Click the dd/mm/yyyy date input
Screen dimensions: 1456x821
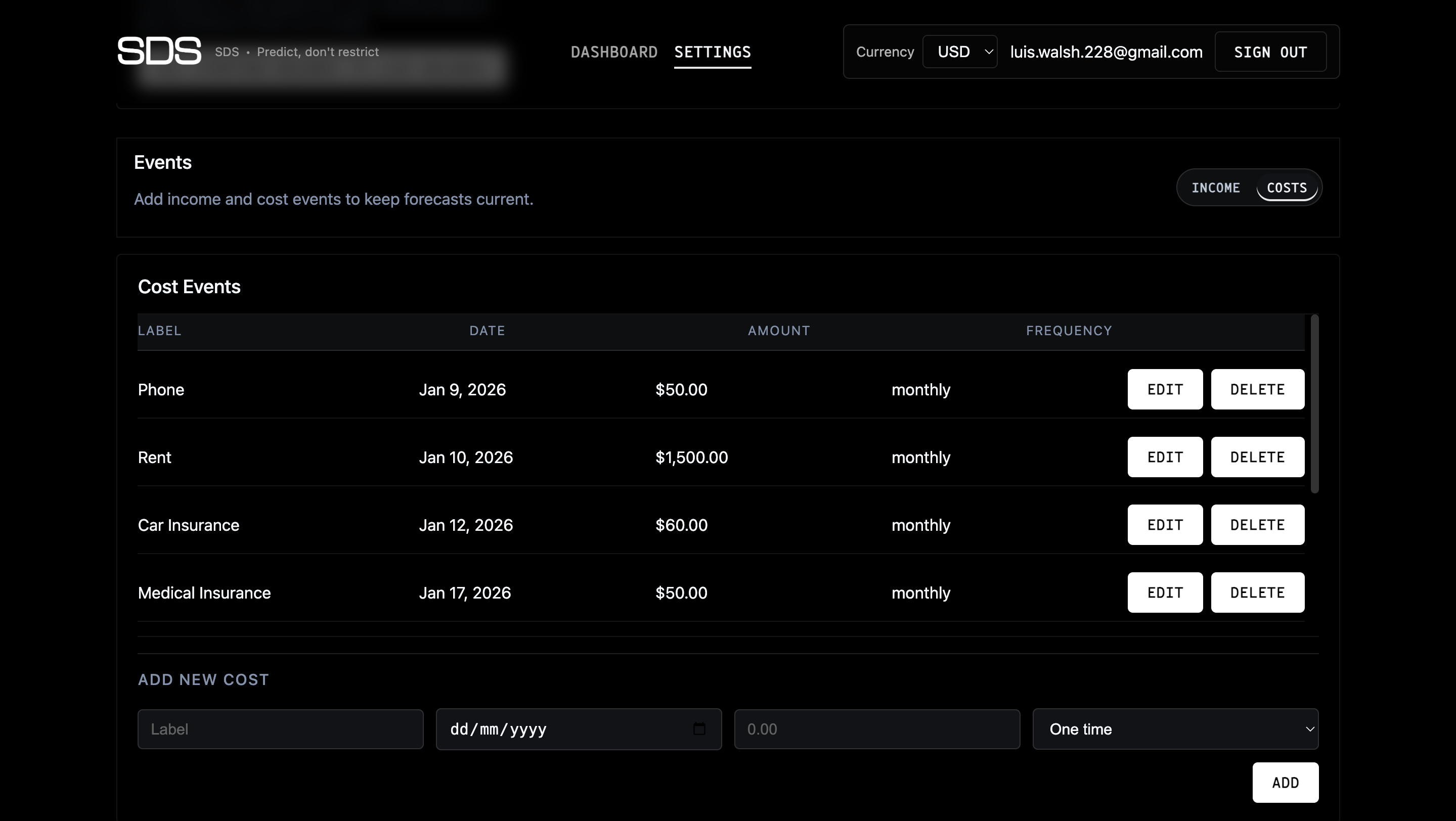click(579, 729)
